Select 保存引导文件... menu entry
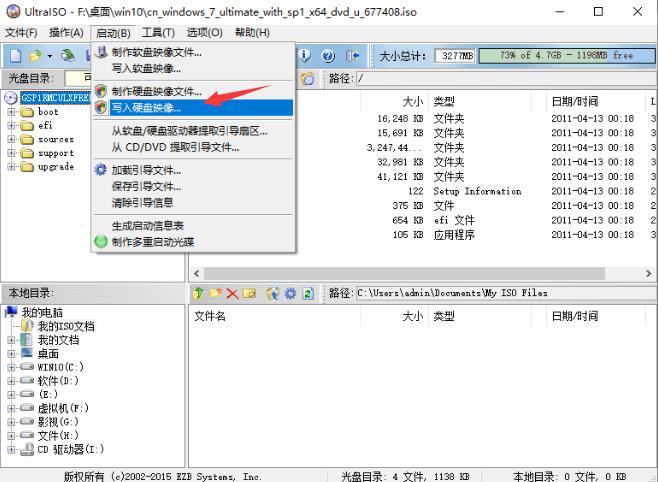Viewport: 658px width, 482px height. point(193,186)
